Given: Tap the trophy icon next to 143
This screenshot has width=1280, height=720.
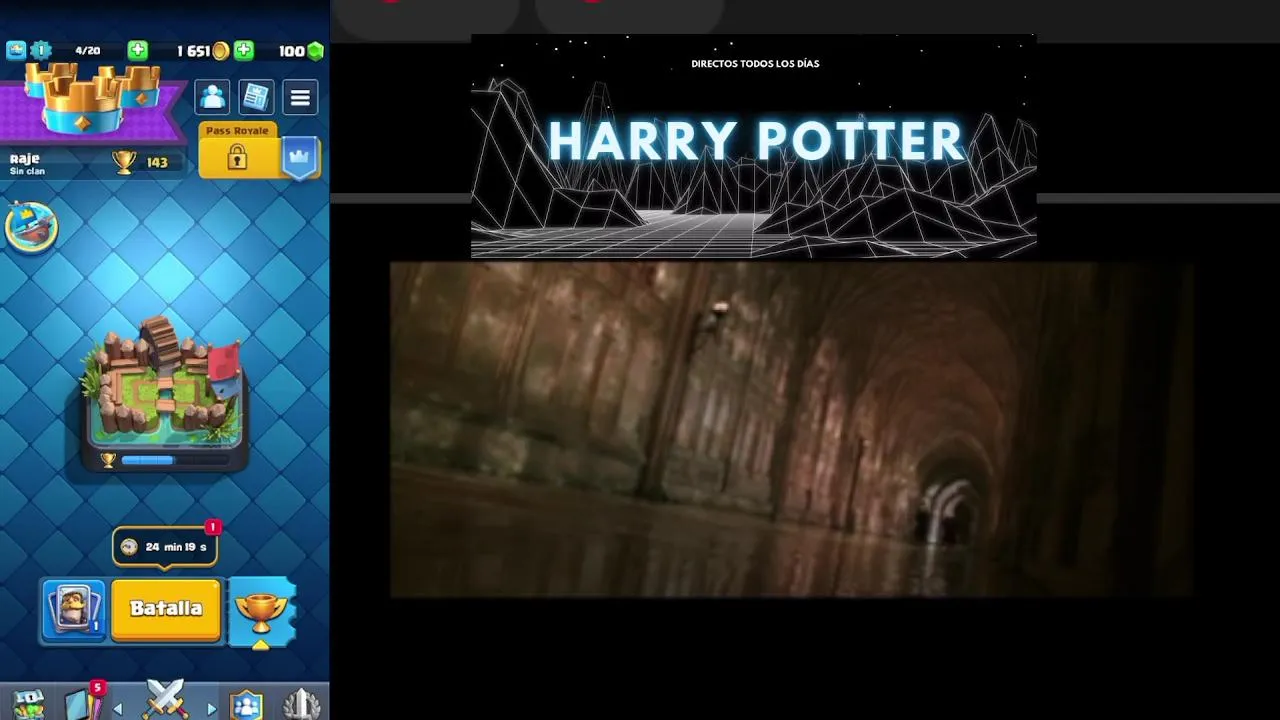Looking at the screenshot, I should [124, 162].
